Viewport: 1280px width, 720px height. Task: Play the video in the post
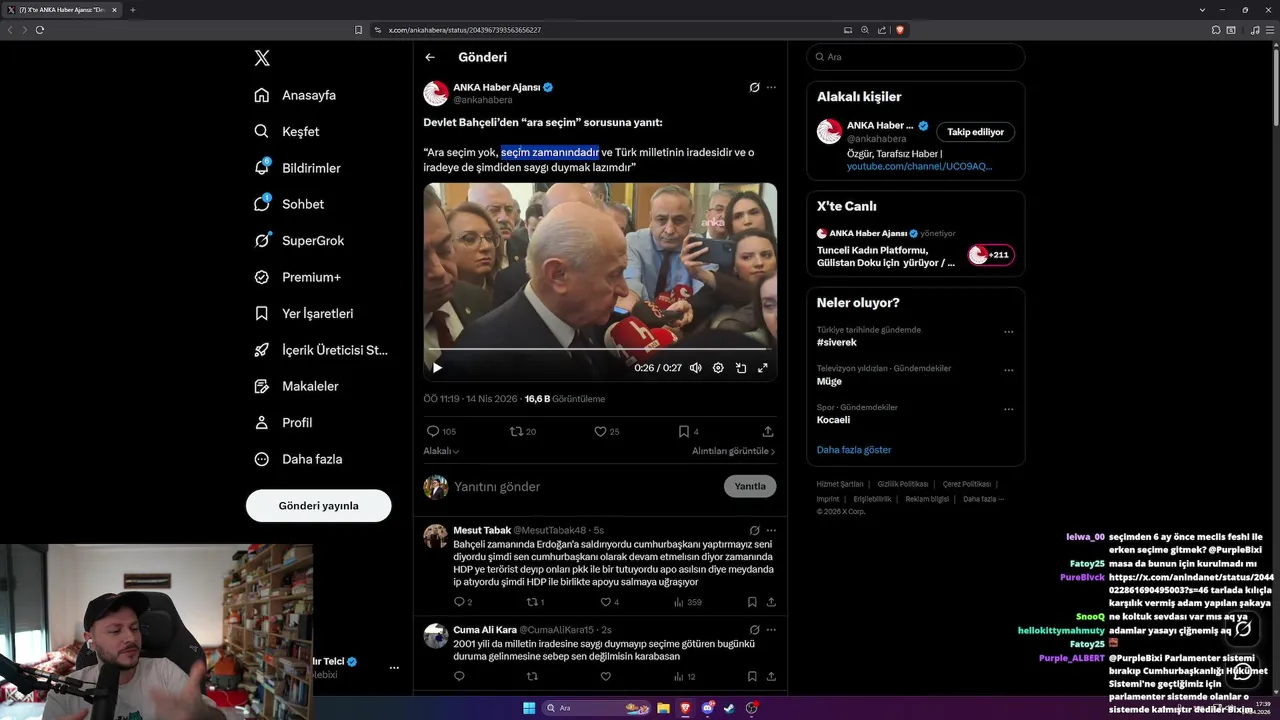click(x=437, y=368)
